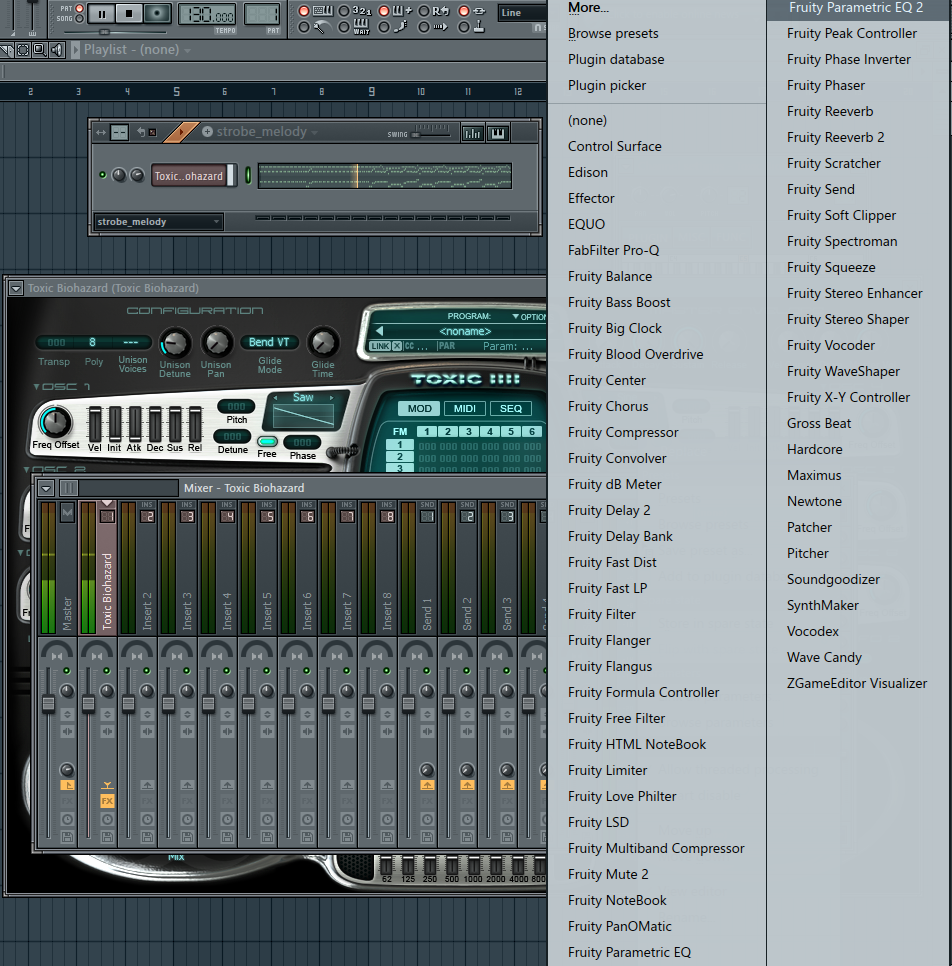This screenshot has height=966, width=952.
Task: Enable the typing keyboard to piano icon
Action: coord(323,10)
